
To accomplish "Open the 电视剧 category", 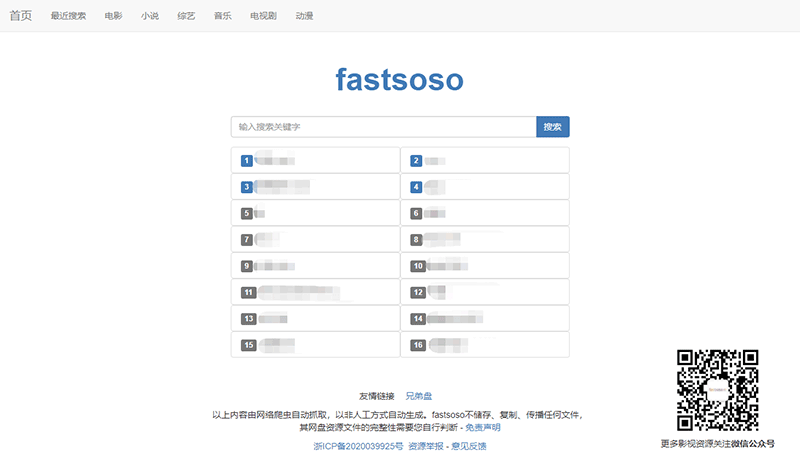I will click(x=263, y=16).
